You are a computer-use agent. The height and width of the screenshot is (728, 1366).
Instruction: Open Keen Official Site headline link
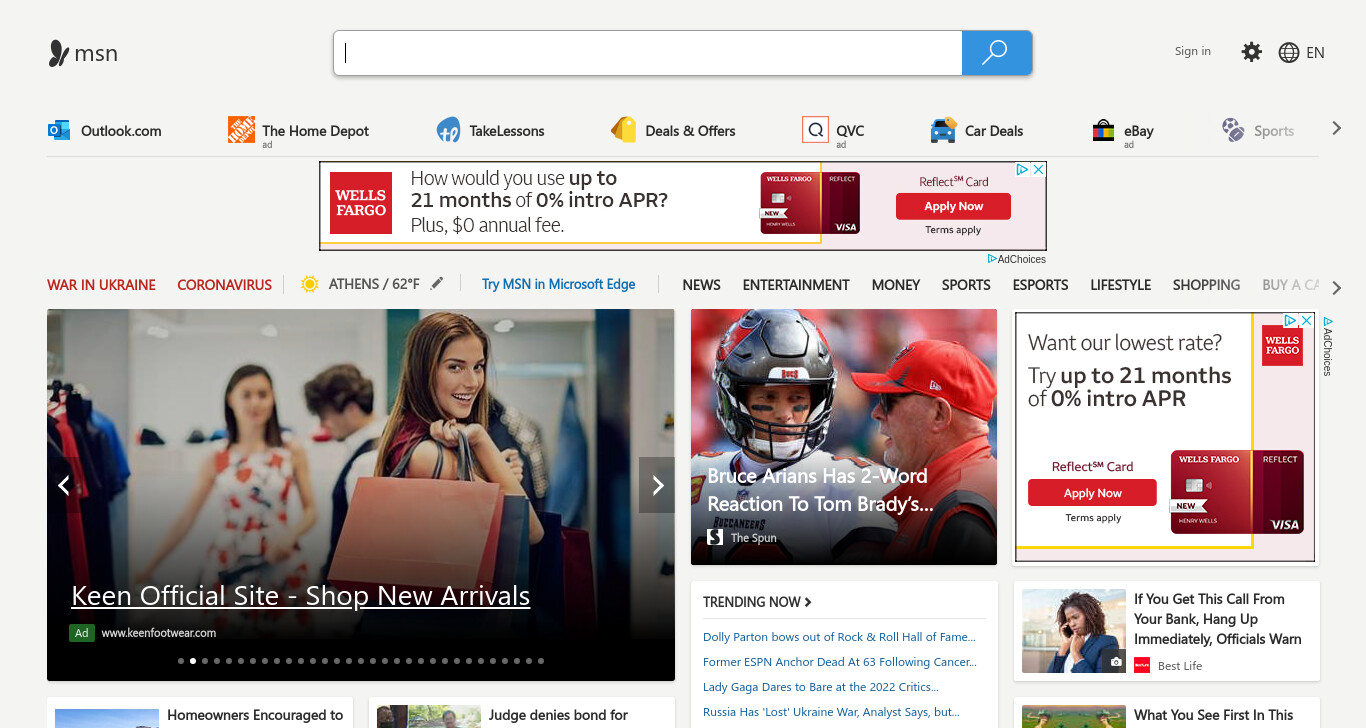(x=300, y=596)
